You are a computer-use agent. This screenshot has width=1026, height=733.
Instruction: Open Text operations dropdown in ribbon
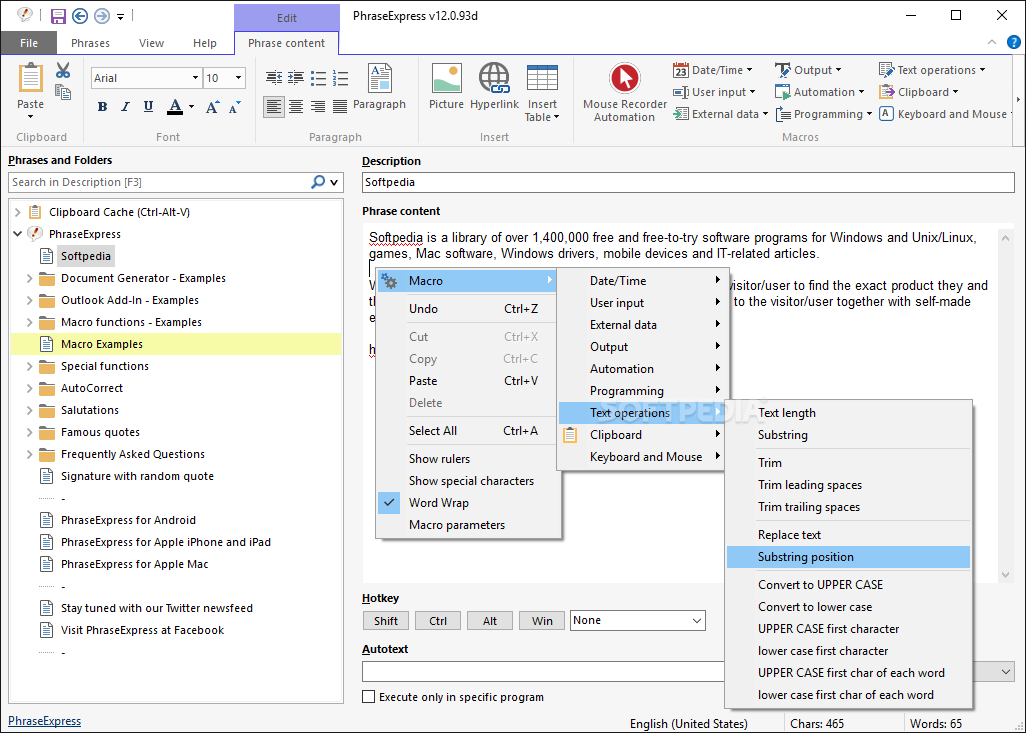coord(932,70)
